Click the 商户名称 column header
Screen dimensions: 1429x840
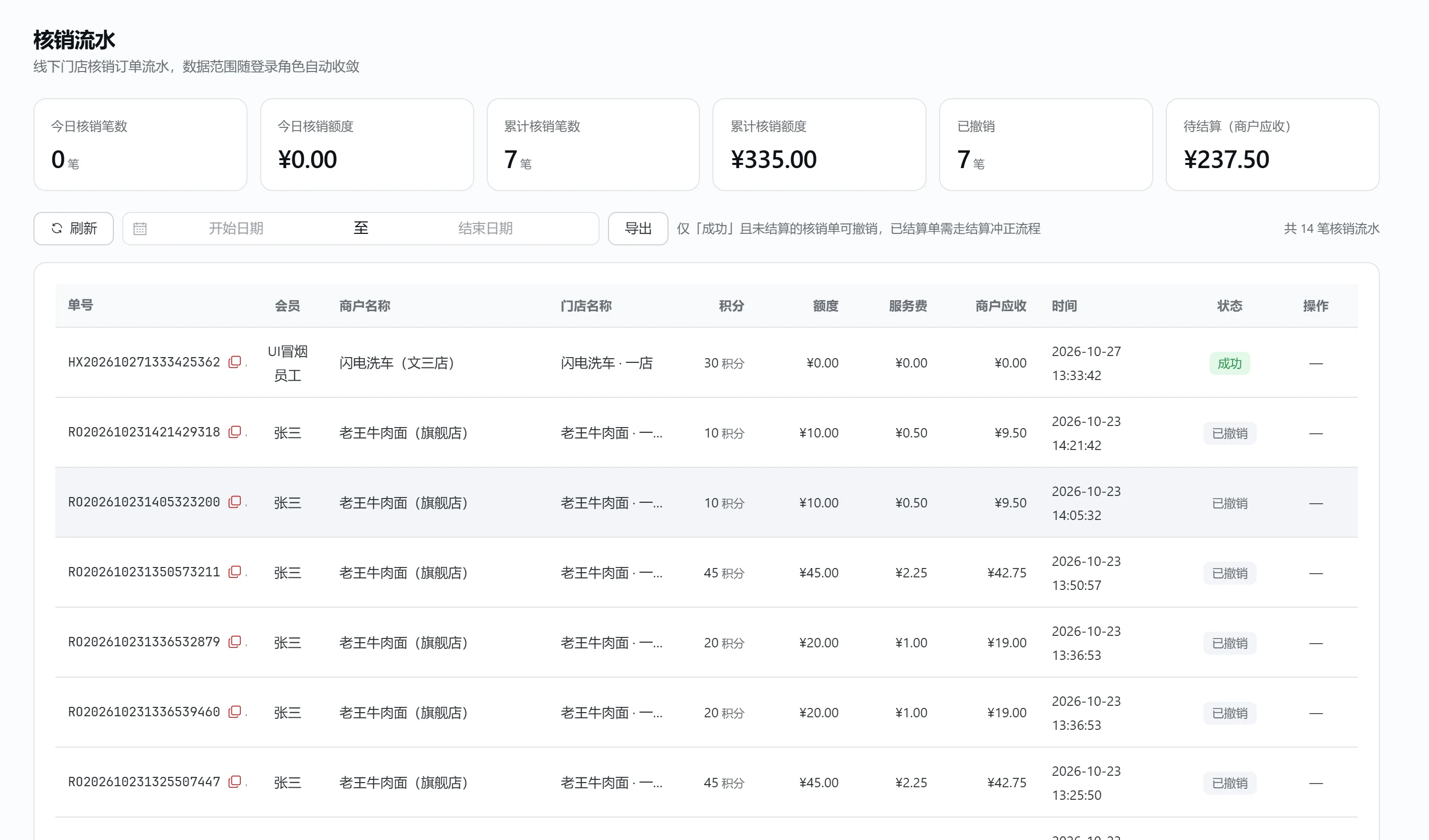(365, 306)
